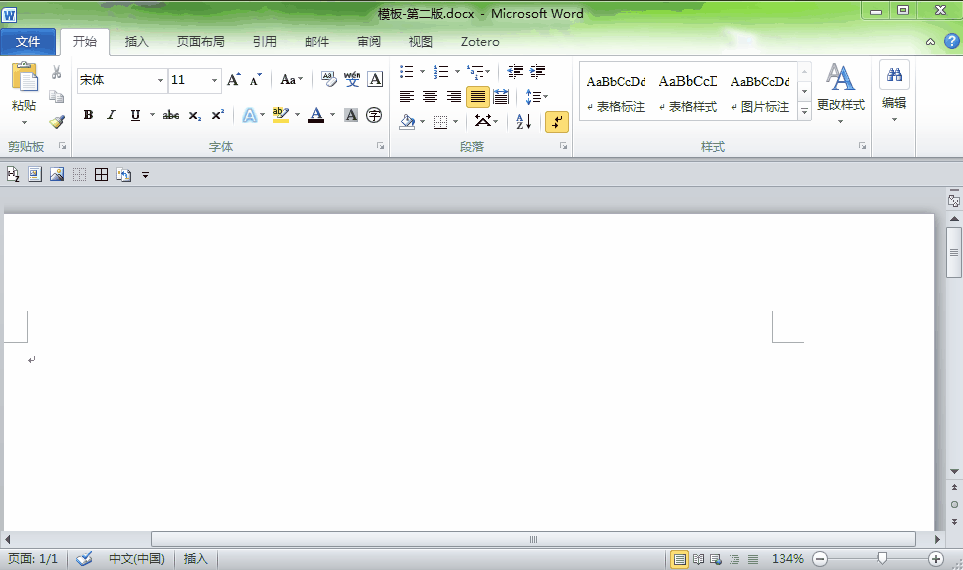Open the Font dialog launcher
This screenshot has height=570, width=963.
380,146
